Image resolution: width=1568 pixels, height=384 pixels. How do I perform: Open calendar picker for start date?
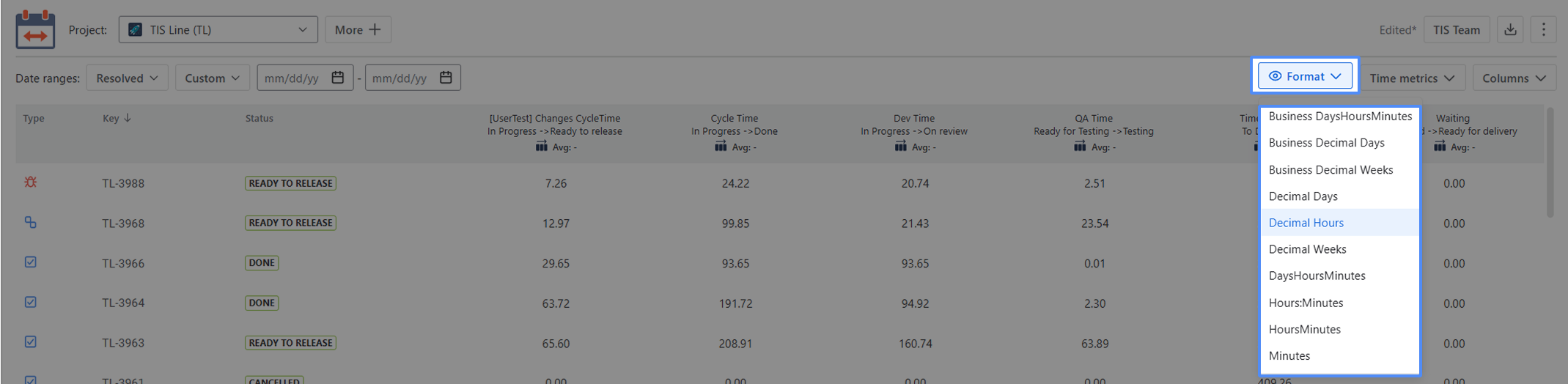coord(338,78)
